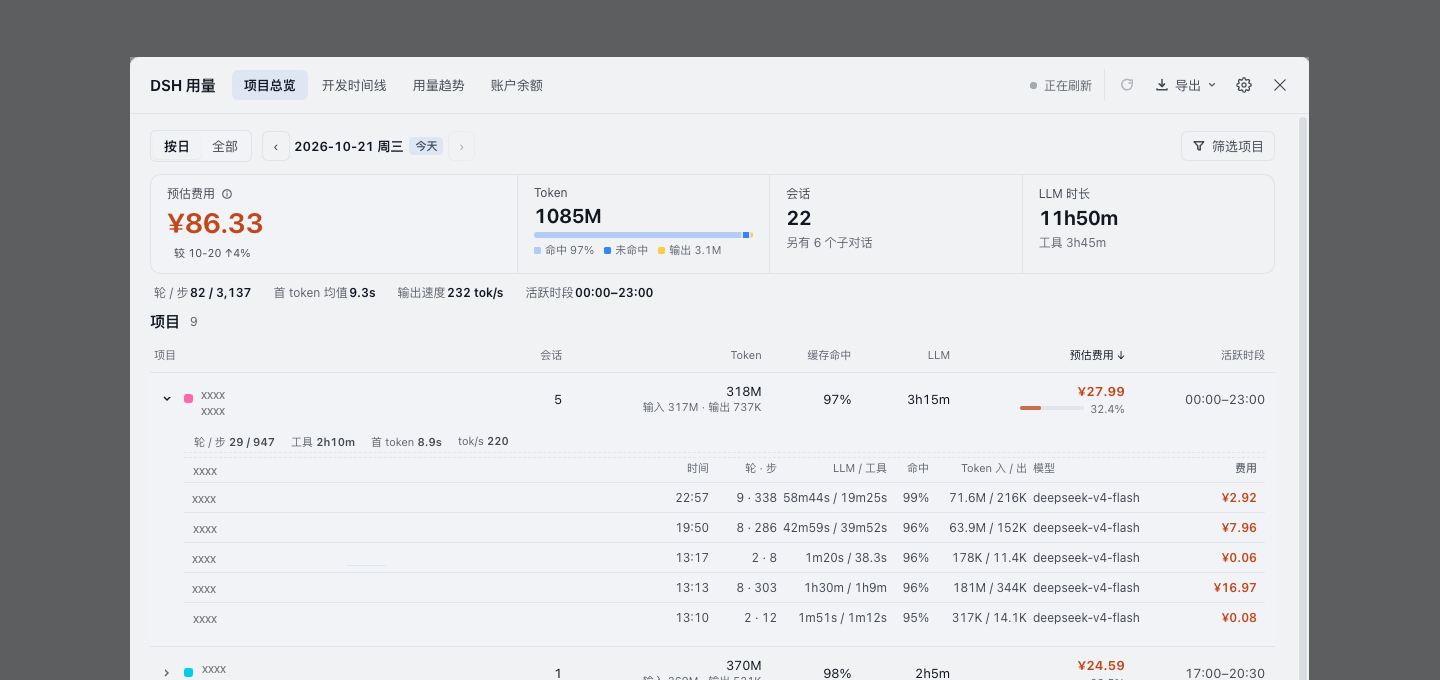Open the session row at 22:57
This screenshot has width=1440, height=680.
click(724, 498)
